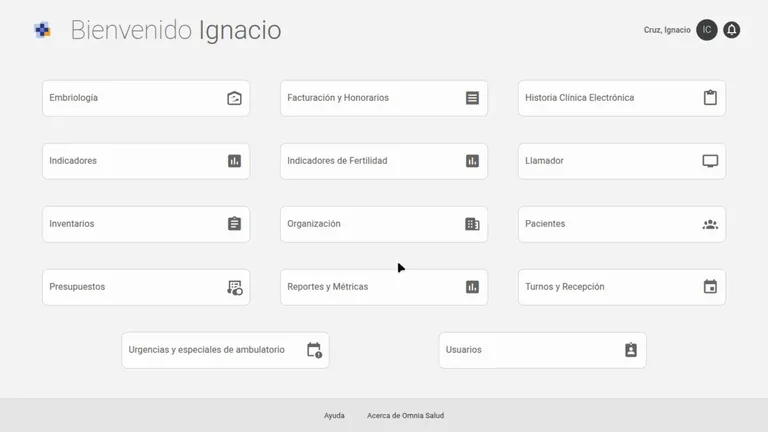768x432 pixels.
Task: Click the IC user avatar
Action: (707, 30)
